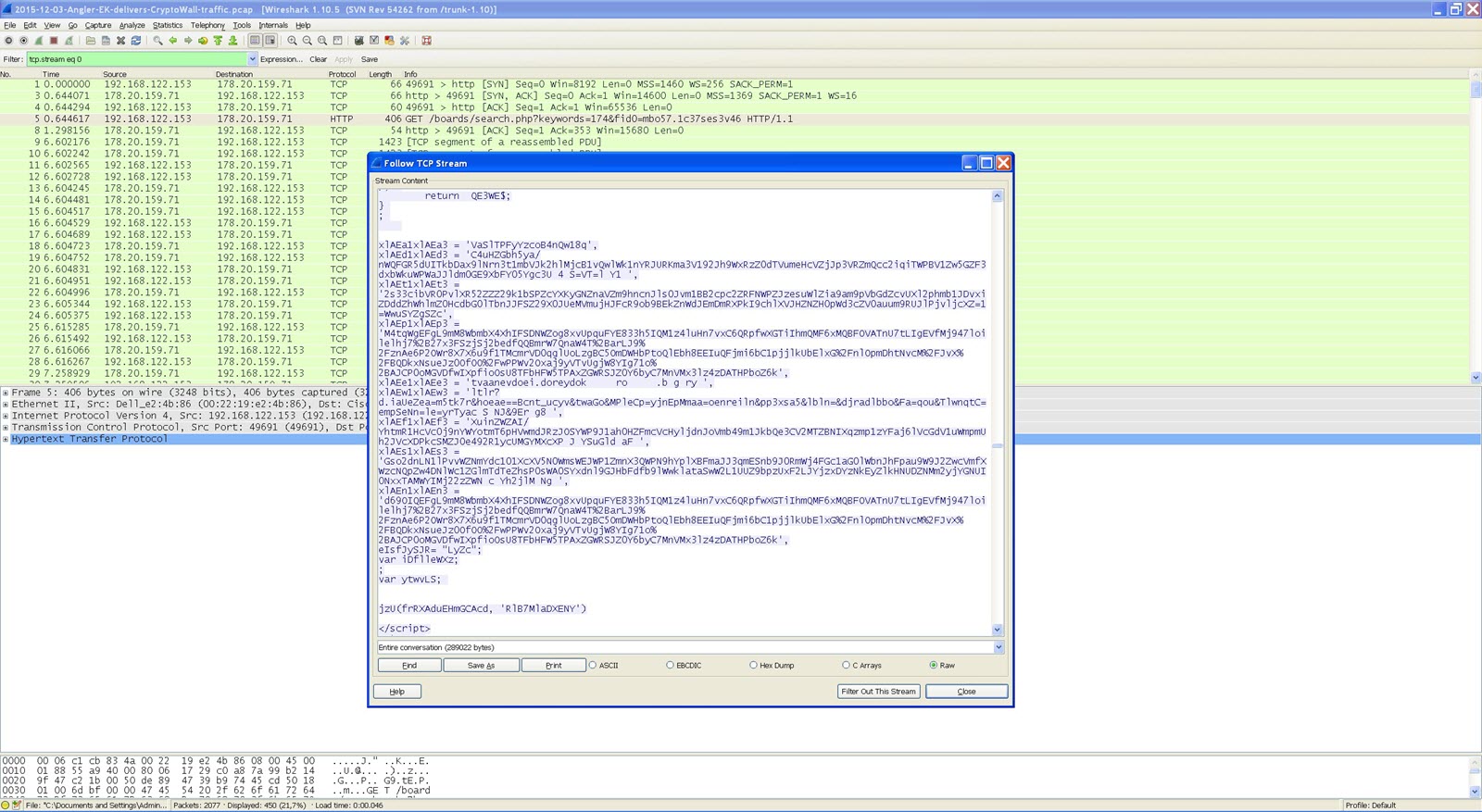
Task: Click the stream content scrollbar down arrow
Action: (998, 630)
